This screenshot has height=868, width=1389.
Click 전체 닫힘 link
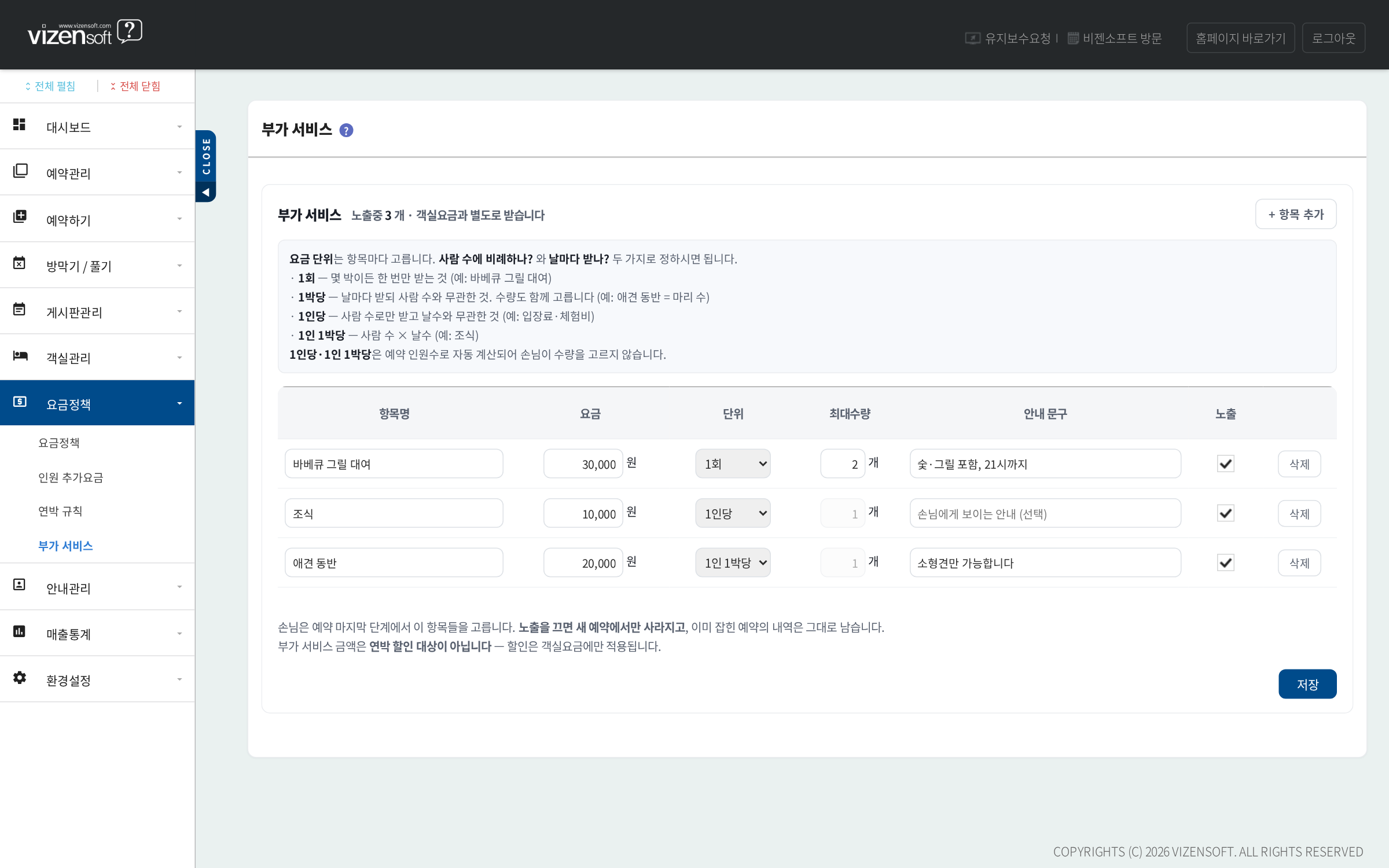pyautogui.click(x=135, y=86)
